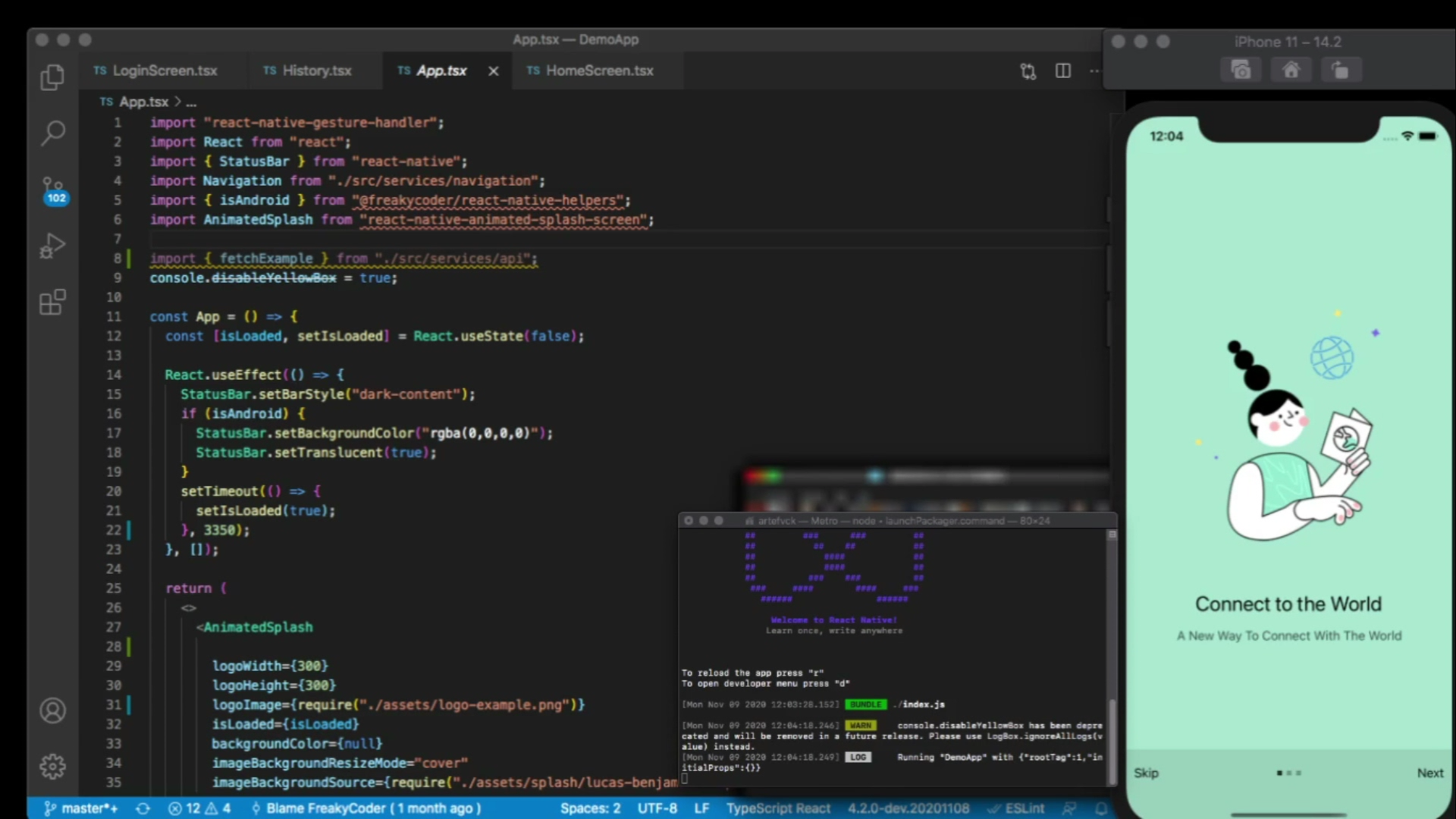Screen dimensions: 1456x819
Task: Click the 'fetchExample' import on line 8
Action: (x=265, y=259)
